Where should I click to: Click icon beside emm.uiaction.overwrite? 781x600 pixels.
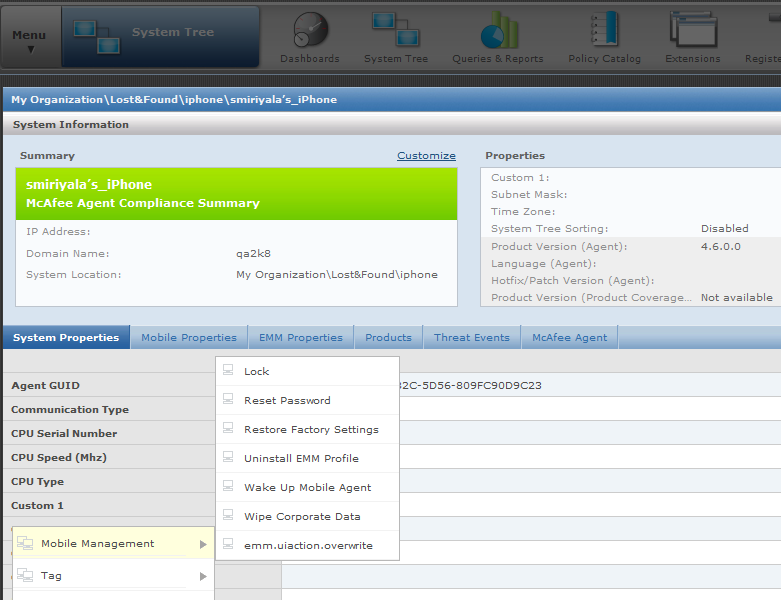(x=228, y=544)
